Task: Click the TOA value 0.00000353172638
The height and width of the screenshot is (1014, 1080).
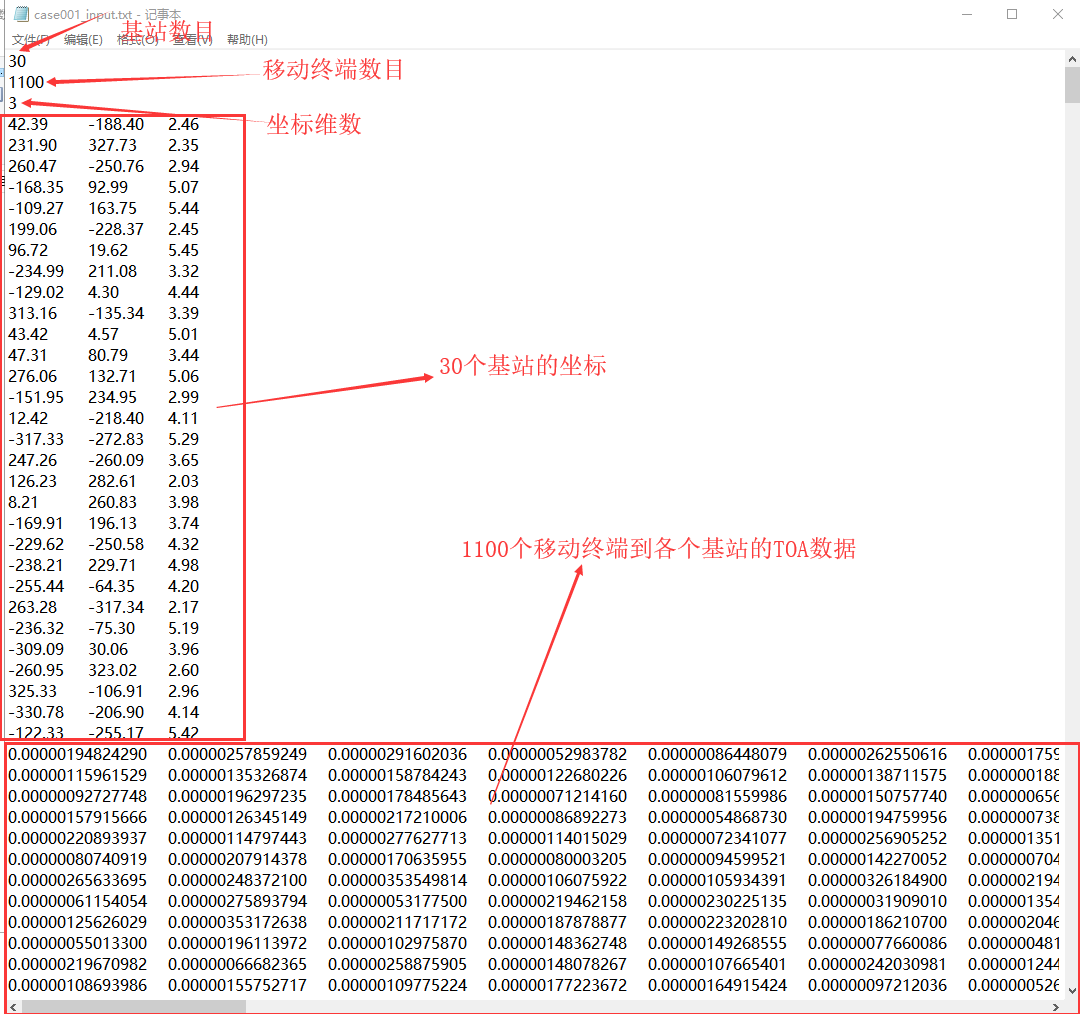Action: click(x=238, y=923)
